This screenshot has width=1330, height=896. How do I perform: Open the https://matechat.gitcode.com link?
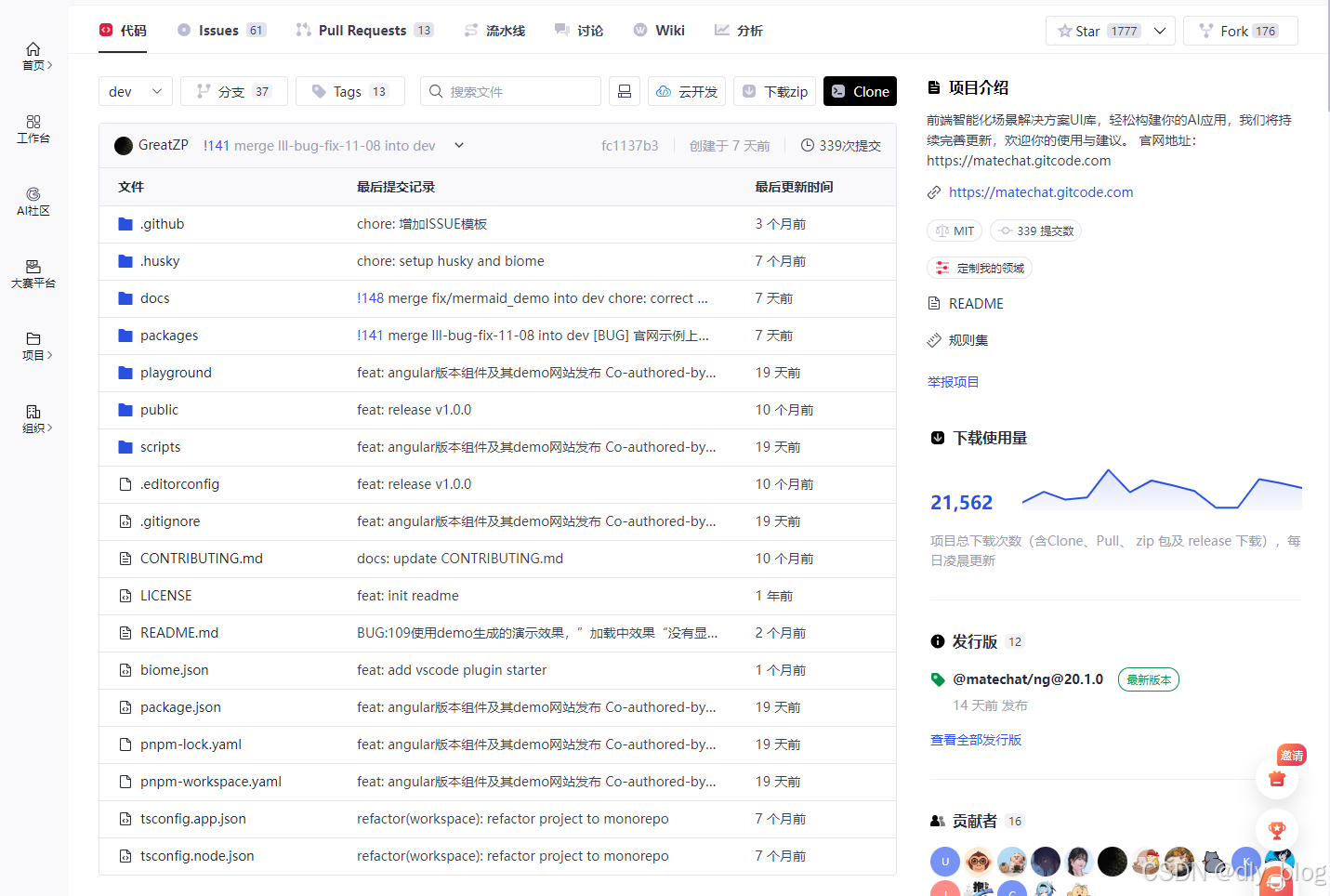(1041, 192)
